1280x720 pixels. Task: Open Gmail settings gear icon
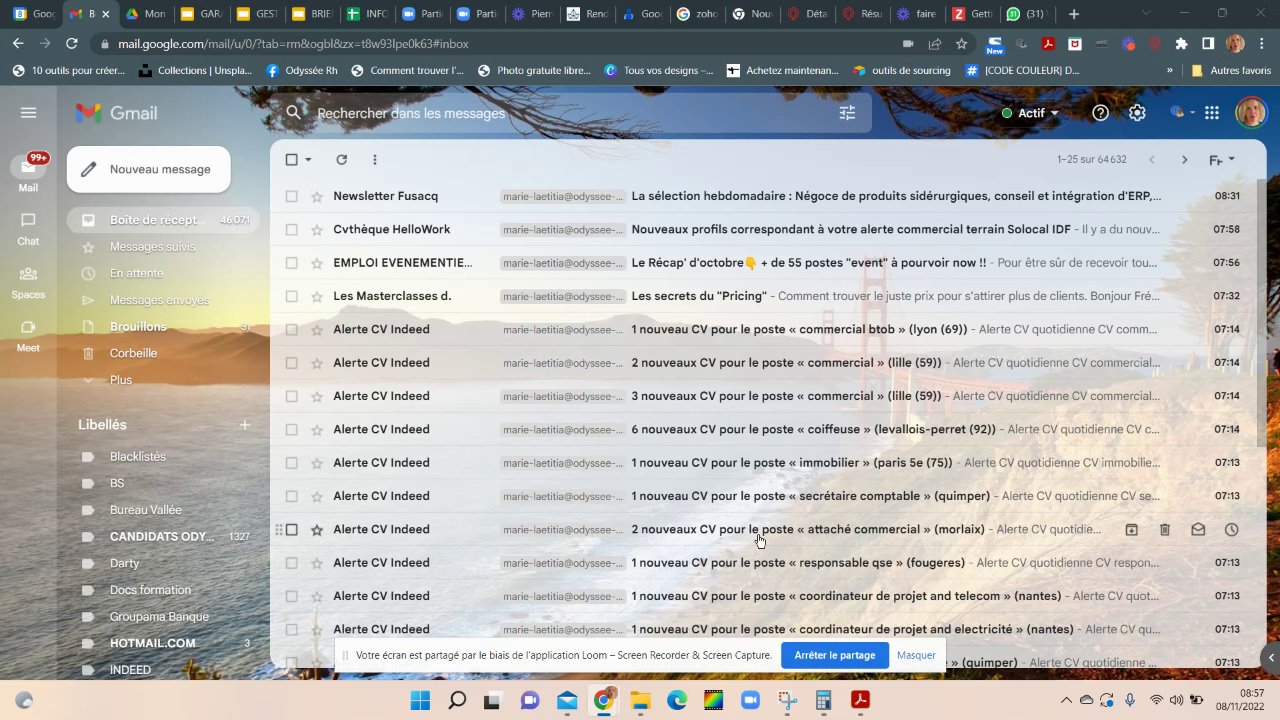click(1137, 113)
